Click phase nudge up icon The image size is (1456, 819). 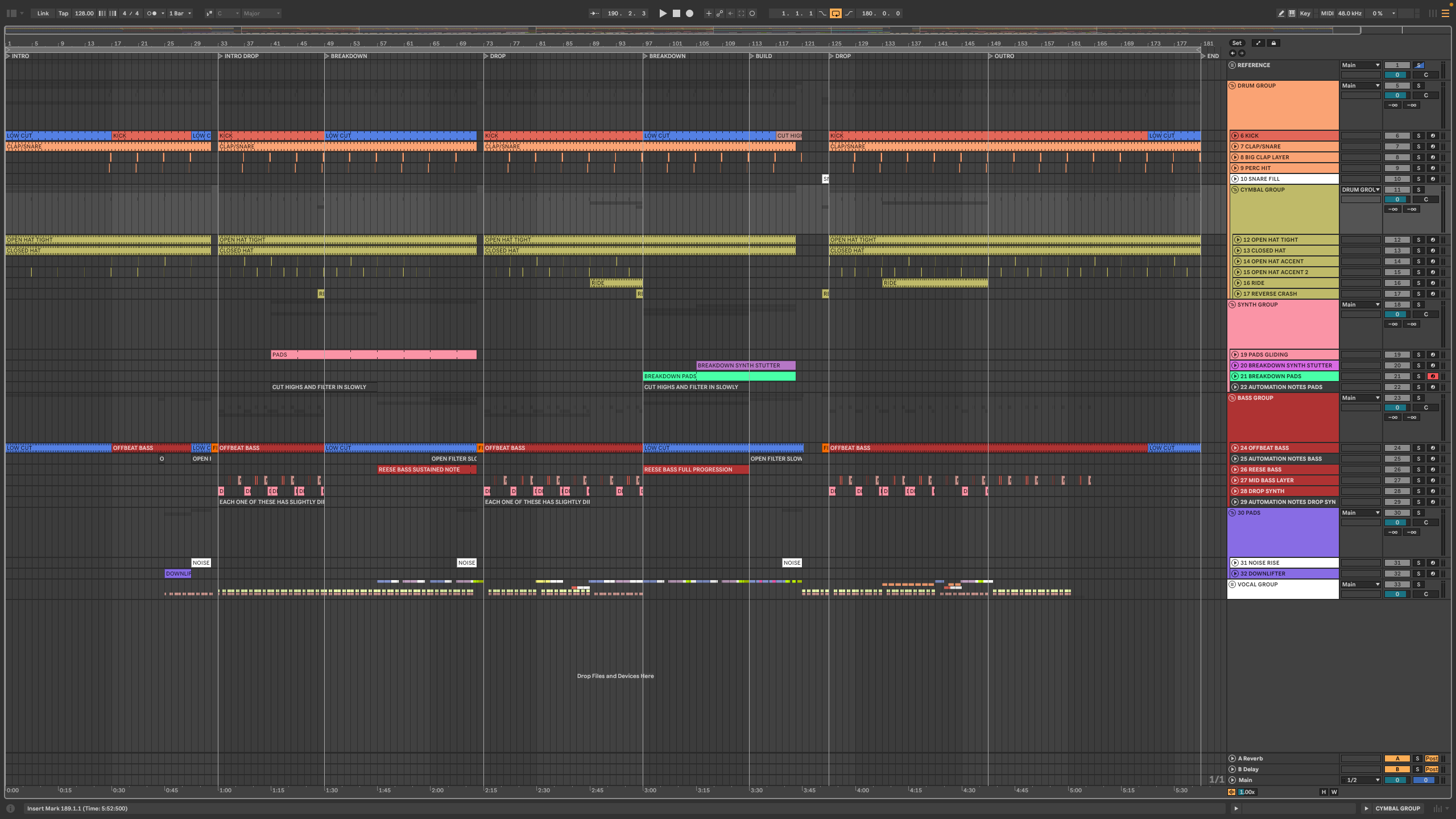[113, 13]
